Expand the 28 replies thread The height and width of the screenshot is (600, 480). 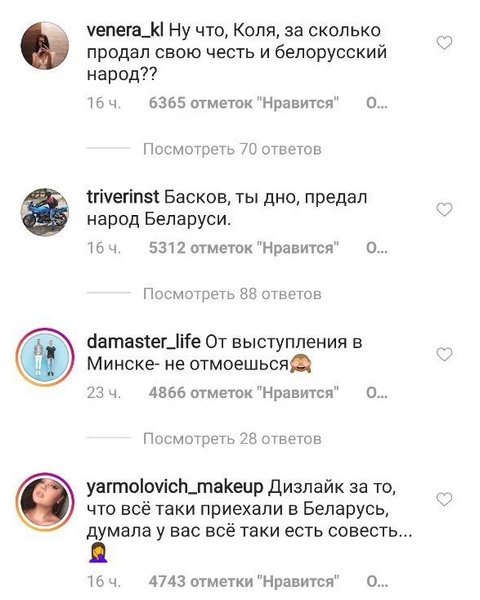point(232,439)
